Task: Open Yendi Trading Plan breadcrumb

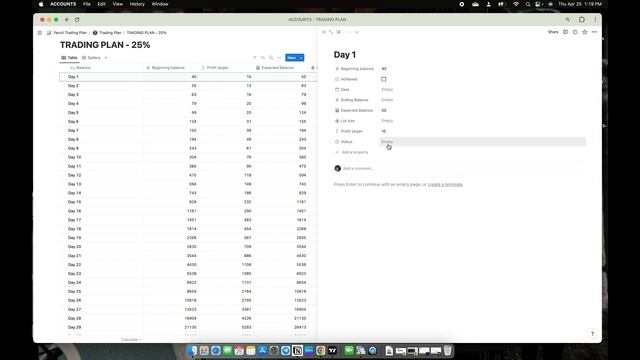Action: tap(67, 33)
